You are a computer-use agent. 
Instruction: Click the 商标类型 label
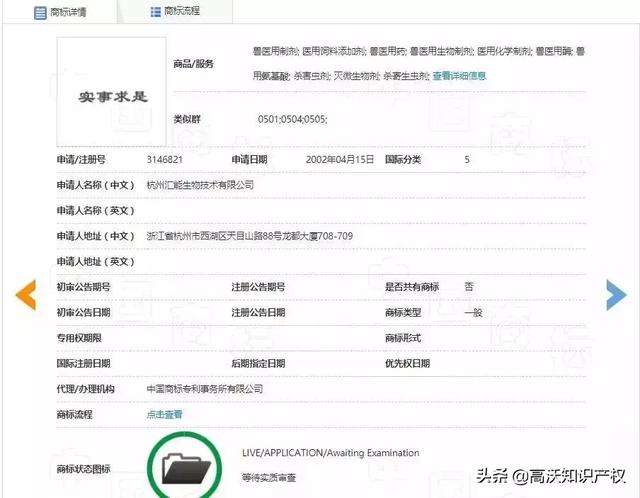(x=403, y=313)
